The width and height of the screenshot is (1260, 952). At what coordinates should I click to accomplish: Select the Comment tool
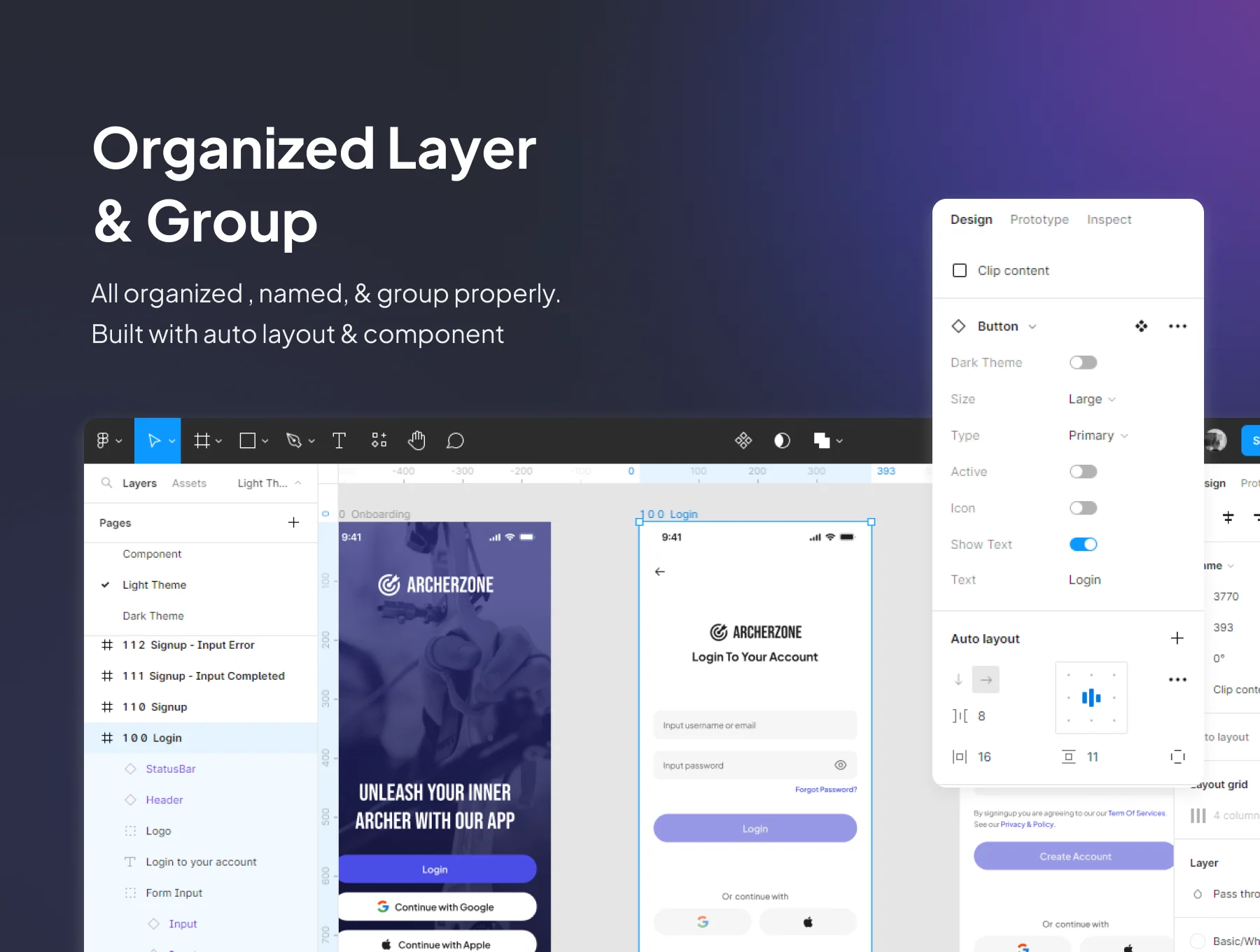pyautogui.click(x=455, y=440)
